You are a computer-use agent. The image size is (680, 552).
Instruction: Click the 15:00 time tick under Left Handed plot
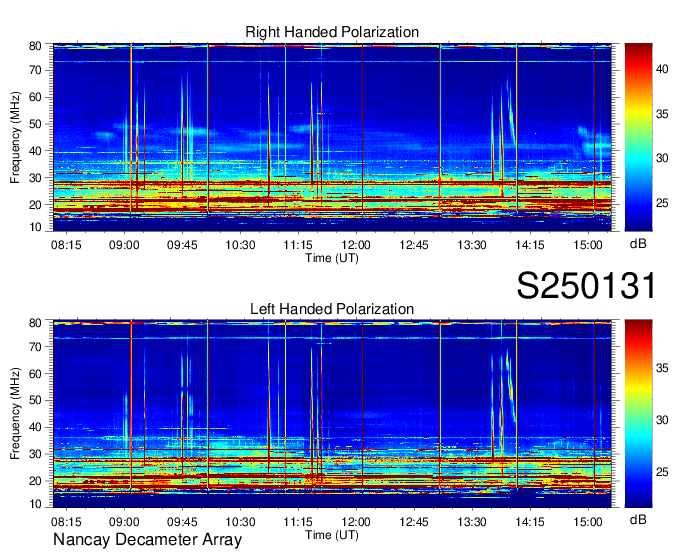(588, 522)
